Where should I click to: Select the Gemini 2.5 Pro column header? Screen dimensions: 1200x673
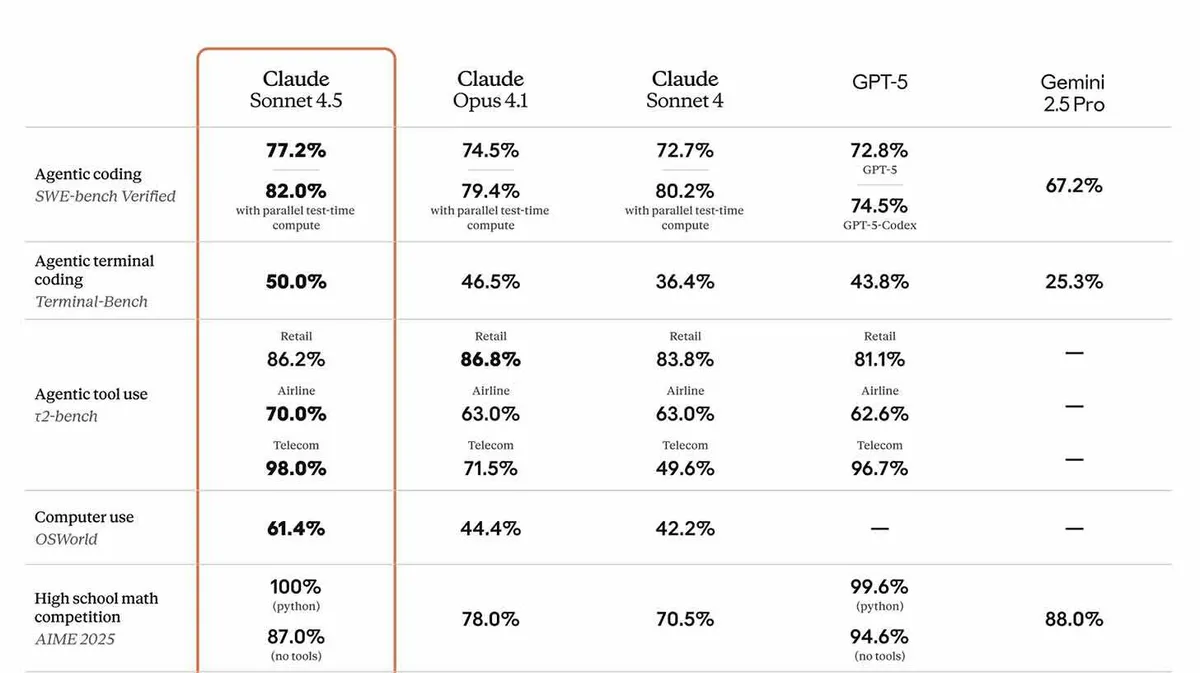click(1073, 93)
